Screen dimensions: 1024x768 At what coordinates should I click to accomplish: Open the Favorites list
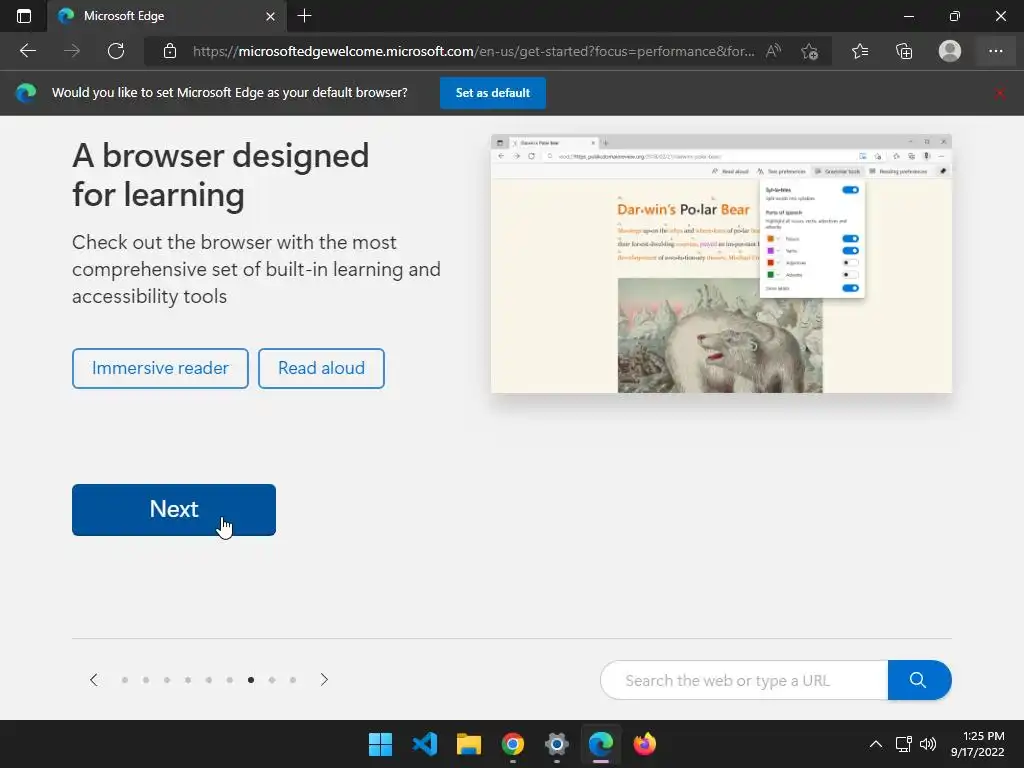860,51
